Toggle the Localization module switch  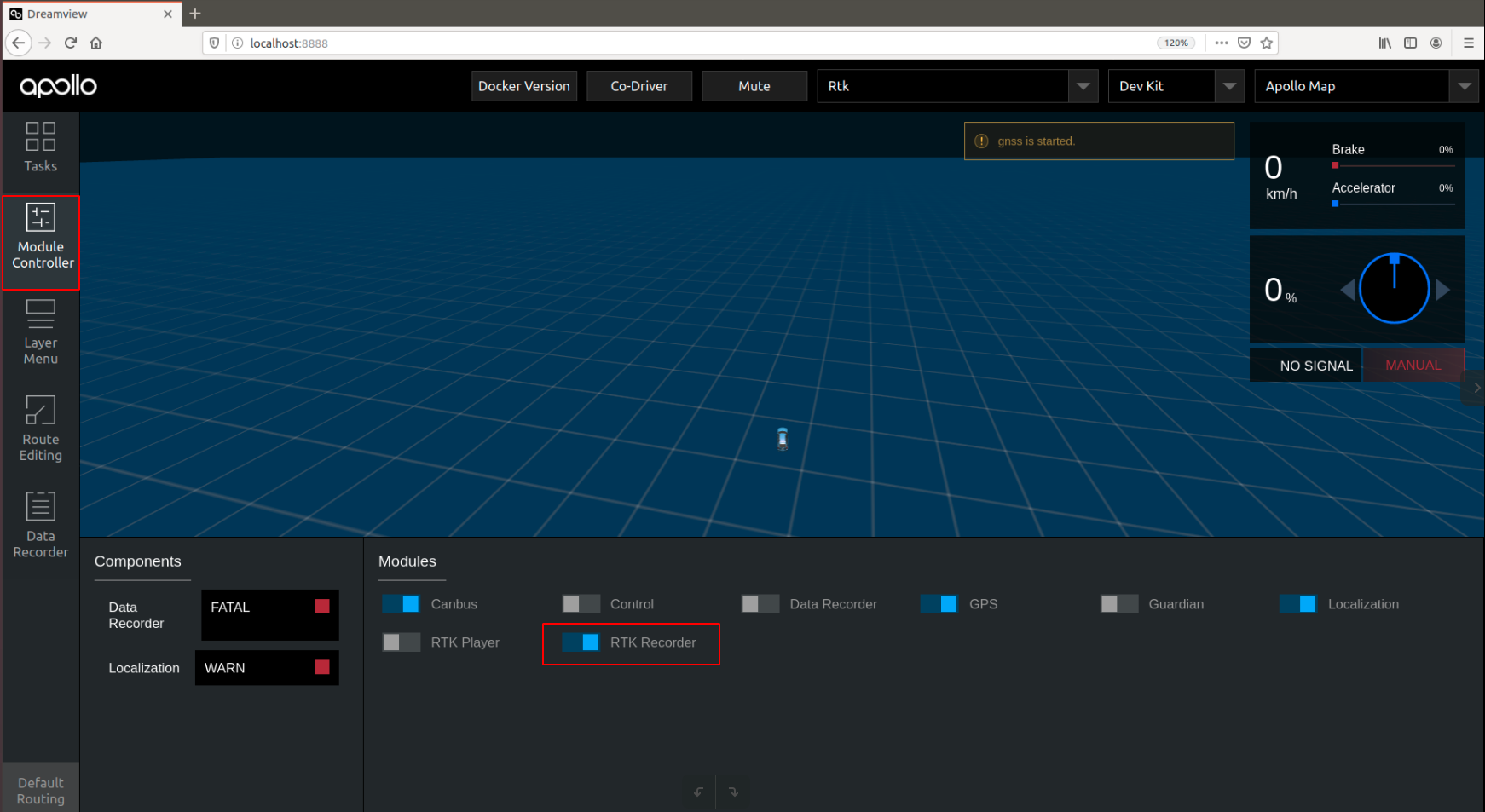(x=1297, y=604)
